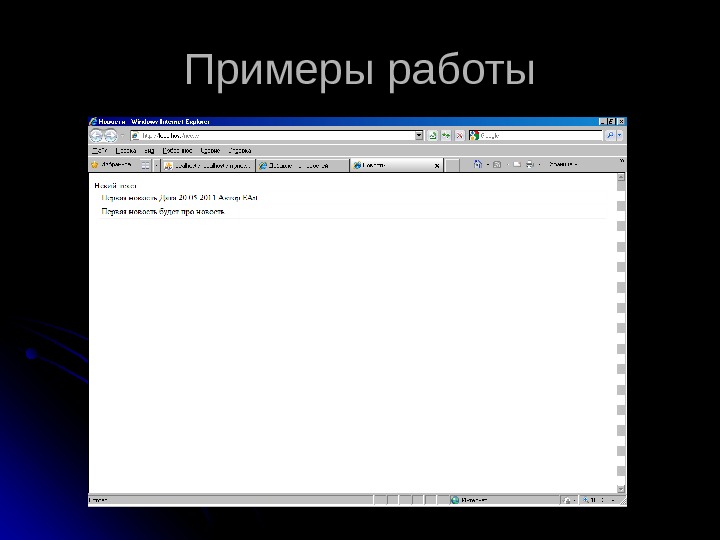Open the Home button dropdown arrow
Screen dimensions: 720x540
tap(487, 164)
